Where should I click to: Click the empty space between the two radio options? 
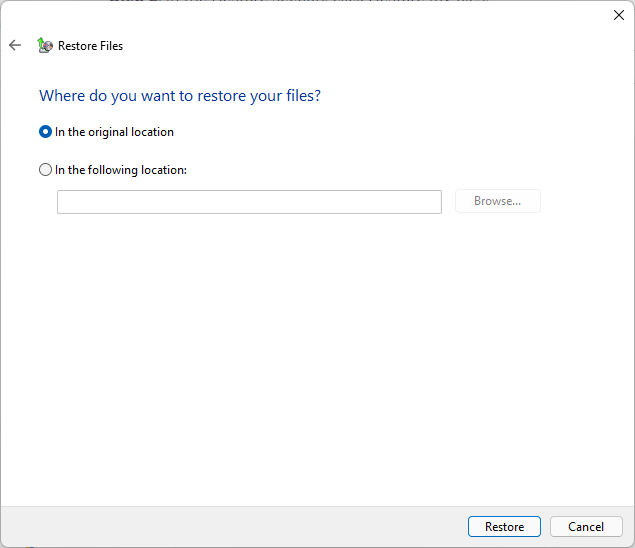pyautogui.click(x=200, y=151)
